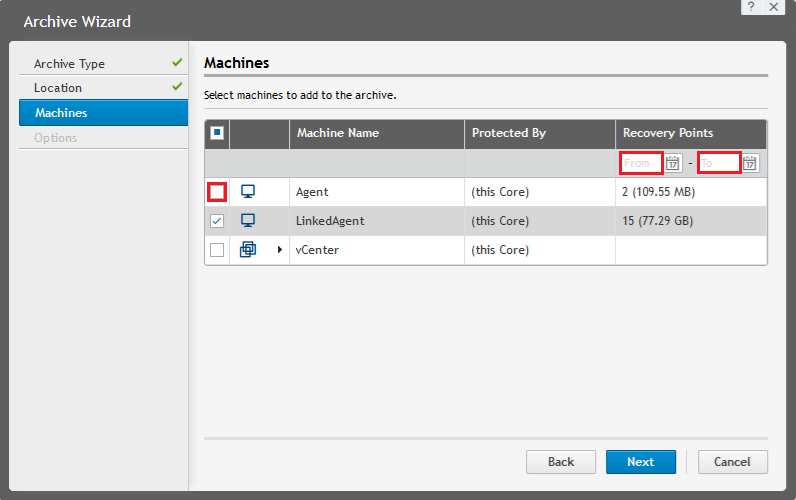
Task: Focus the From date input field
Action: point(641,163)
